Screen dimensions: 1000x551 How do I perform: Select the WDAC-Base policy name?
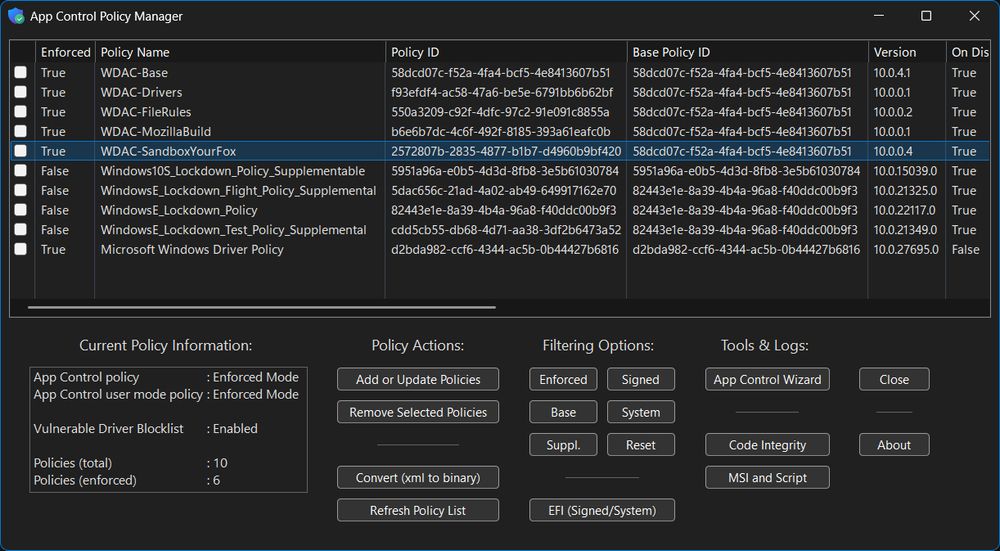(134, 73)
